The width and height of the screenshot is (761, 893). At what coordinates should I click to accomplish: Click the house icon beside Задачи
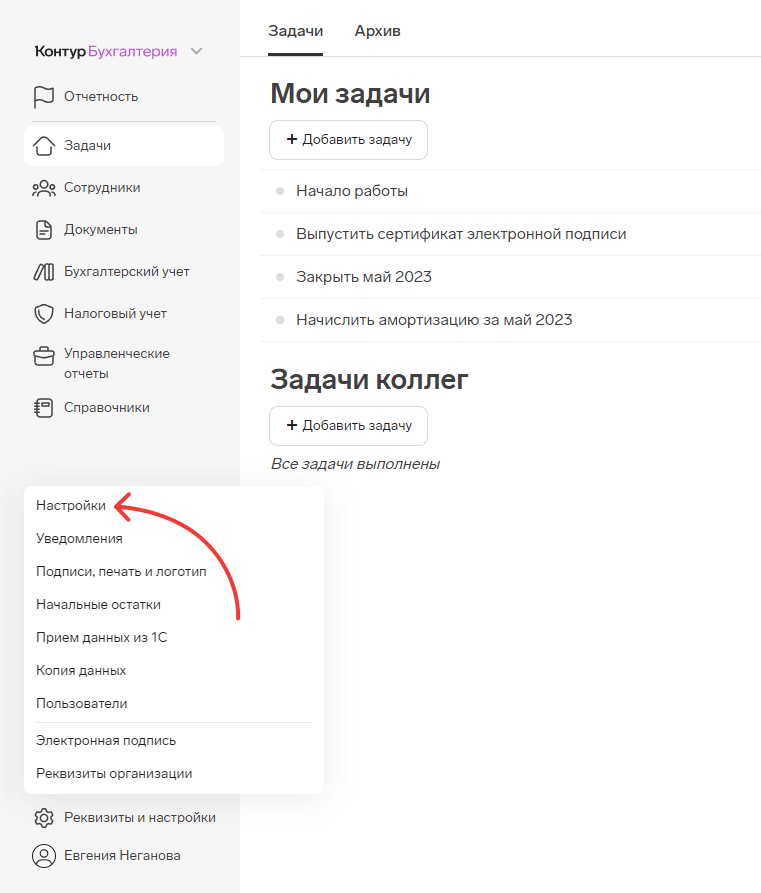(43, 146)
